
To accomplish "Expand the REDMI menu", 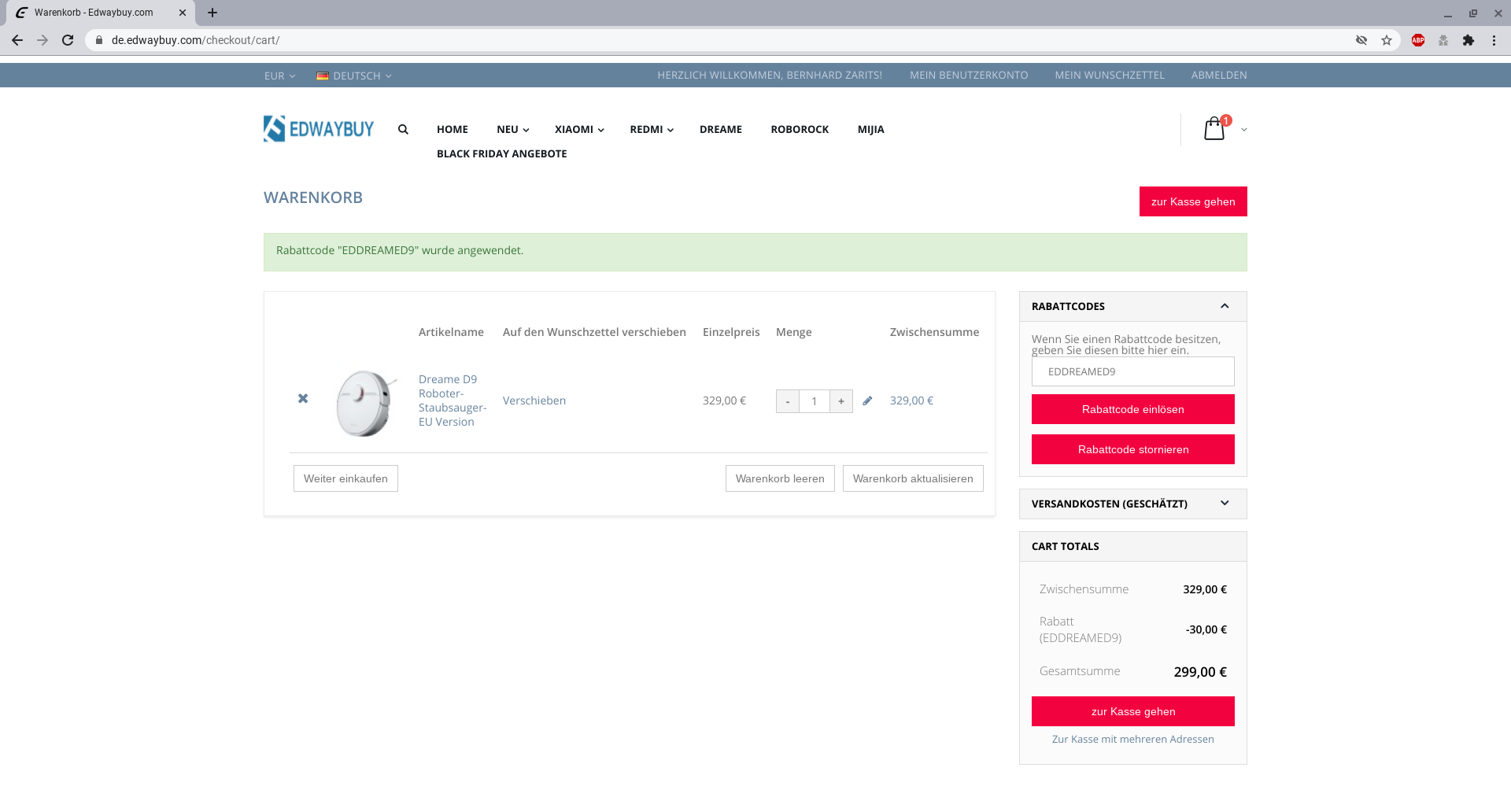I will point(652,130).
